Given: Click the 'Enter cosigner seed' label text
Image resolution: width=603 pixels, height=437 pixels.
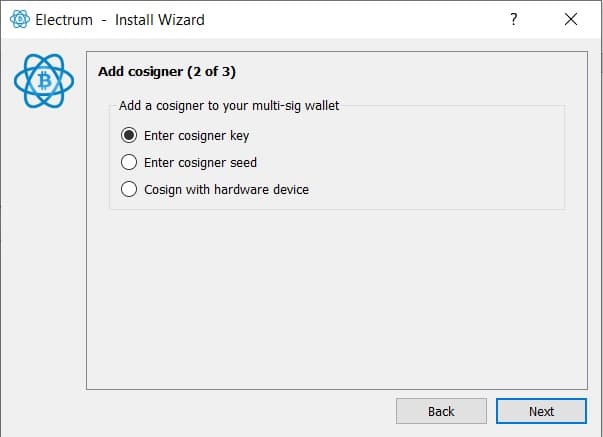Looking at the screenshot, I should [200, 163].
